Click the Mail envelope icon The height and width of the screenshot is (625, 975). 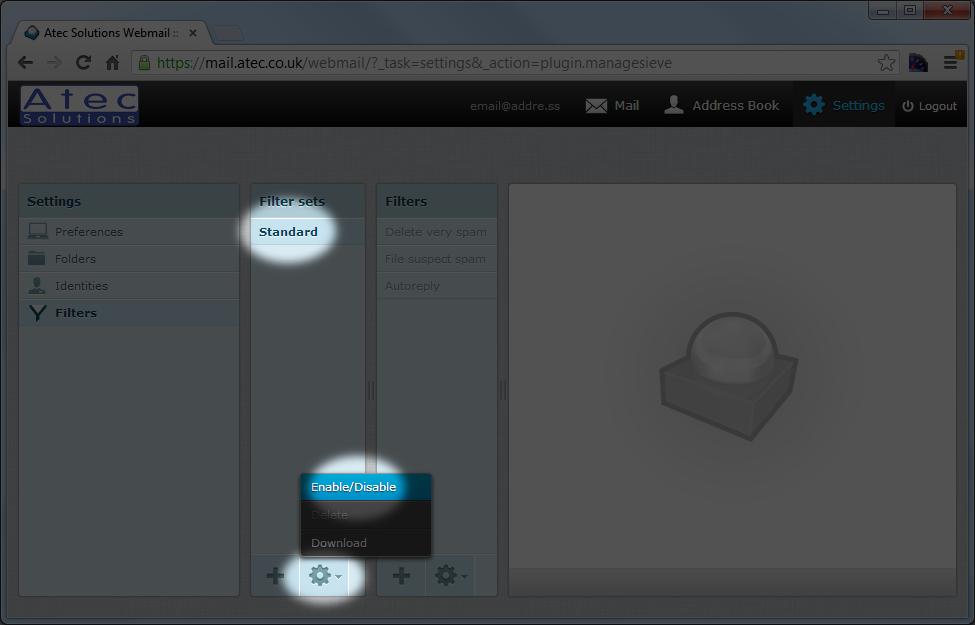(x=597, y=106)
